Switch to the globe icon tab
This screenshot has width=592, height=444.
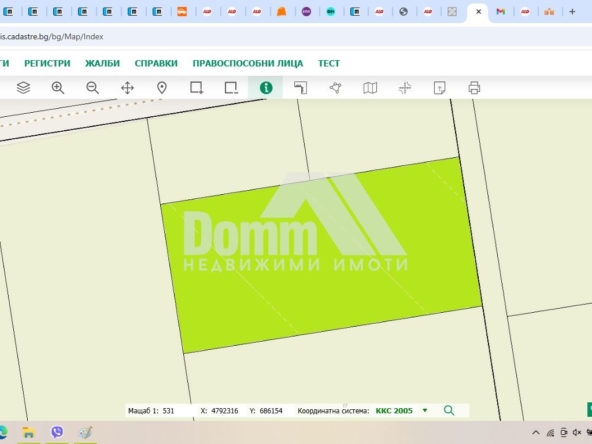click(x=403, y=12)
